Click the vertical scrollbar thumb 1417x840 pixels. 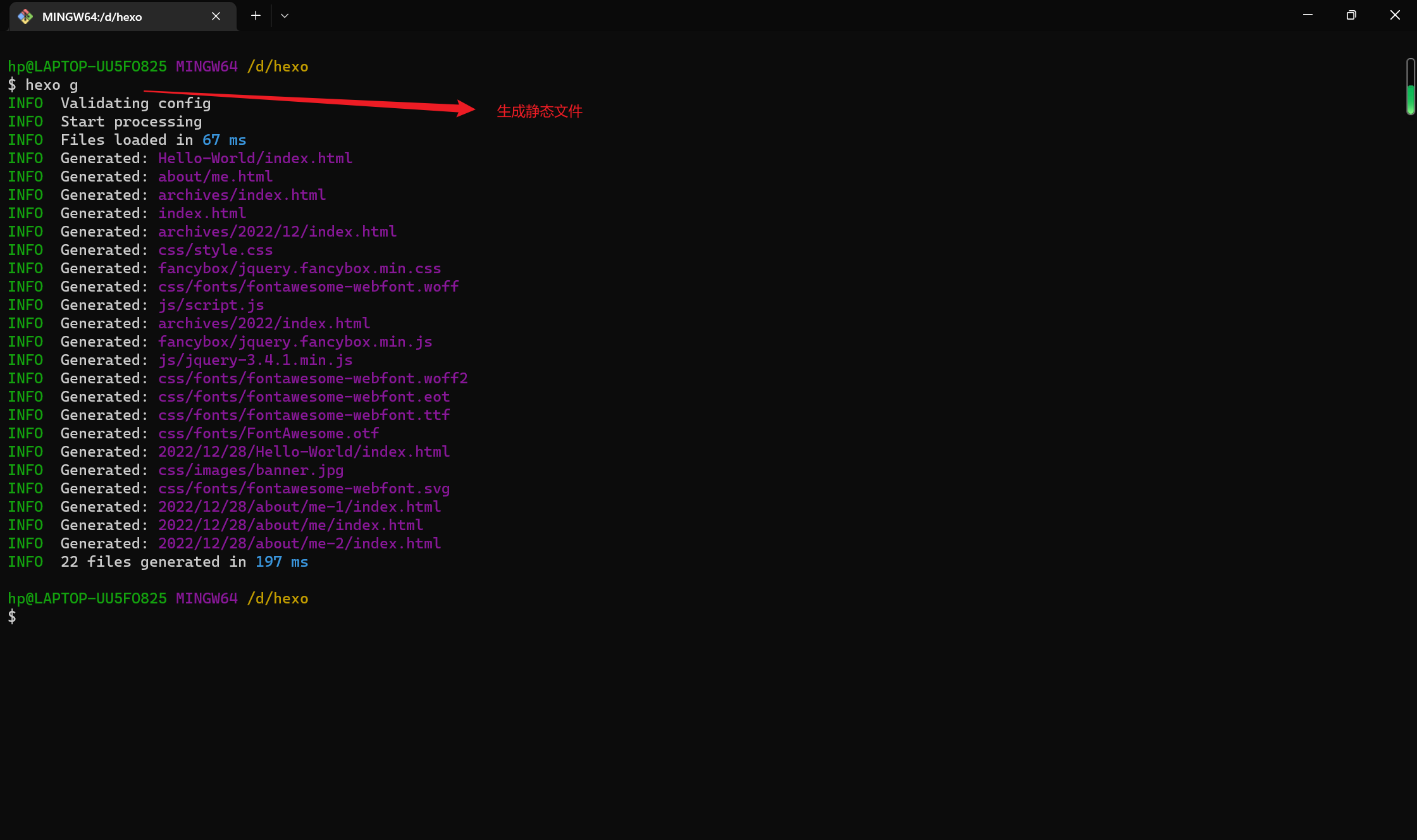pos(1411,99)
